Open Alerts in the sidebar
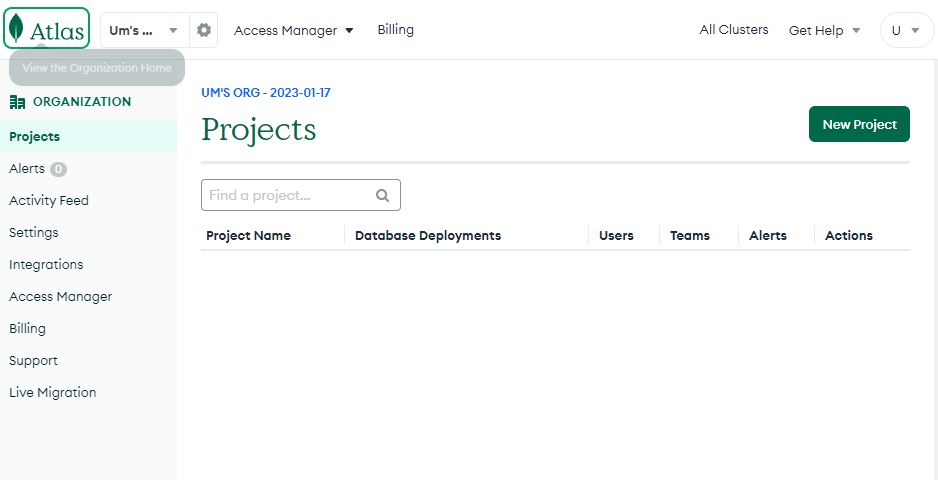The width and height of the screenshot is (938, 480). click(x=27, y=169)
